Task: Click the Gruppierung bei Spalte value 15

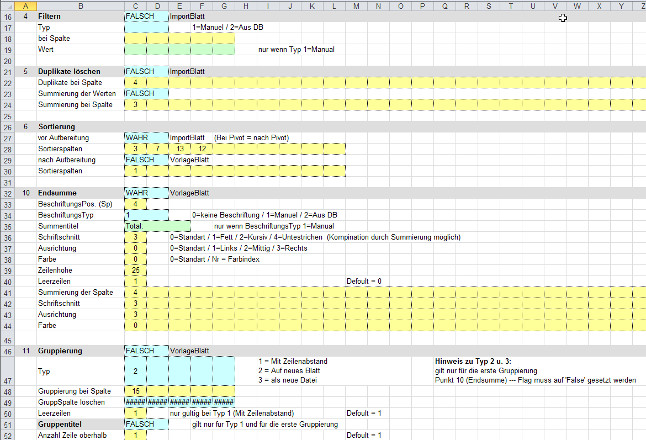Action: (135, 391)
